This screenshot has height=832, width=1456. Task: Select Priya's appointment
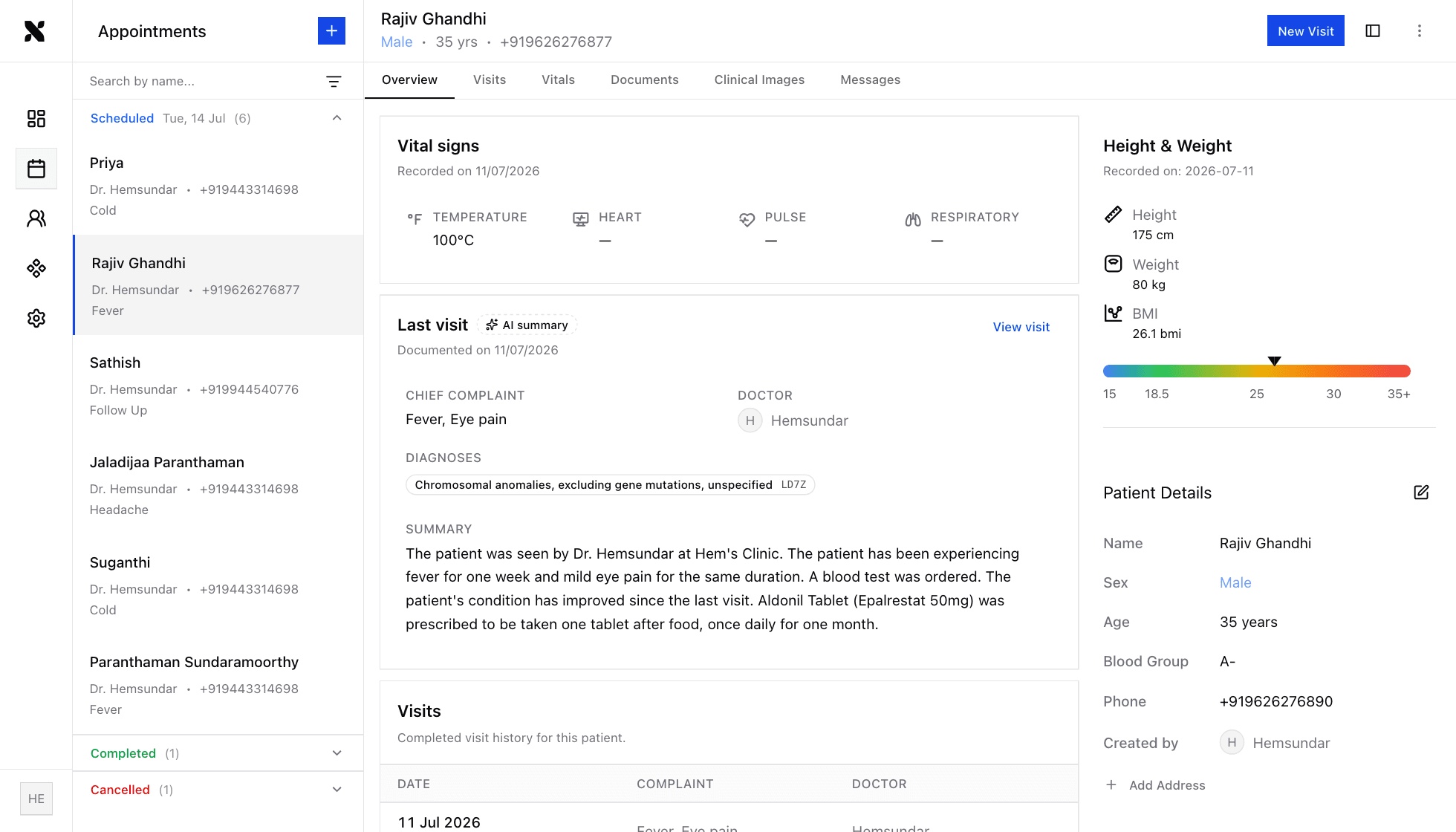(218, 186)
